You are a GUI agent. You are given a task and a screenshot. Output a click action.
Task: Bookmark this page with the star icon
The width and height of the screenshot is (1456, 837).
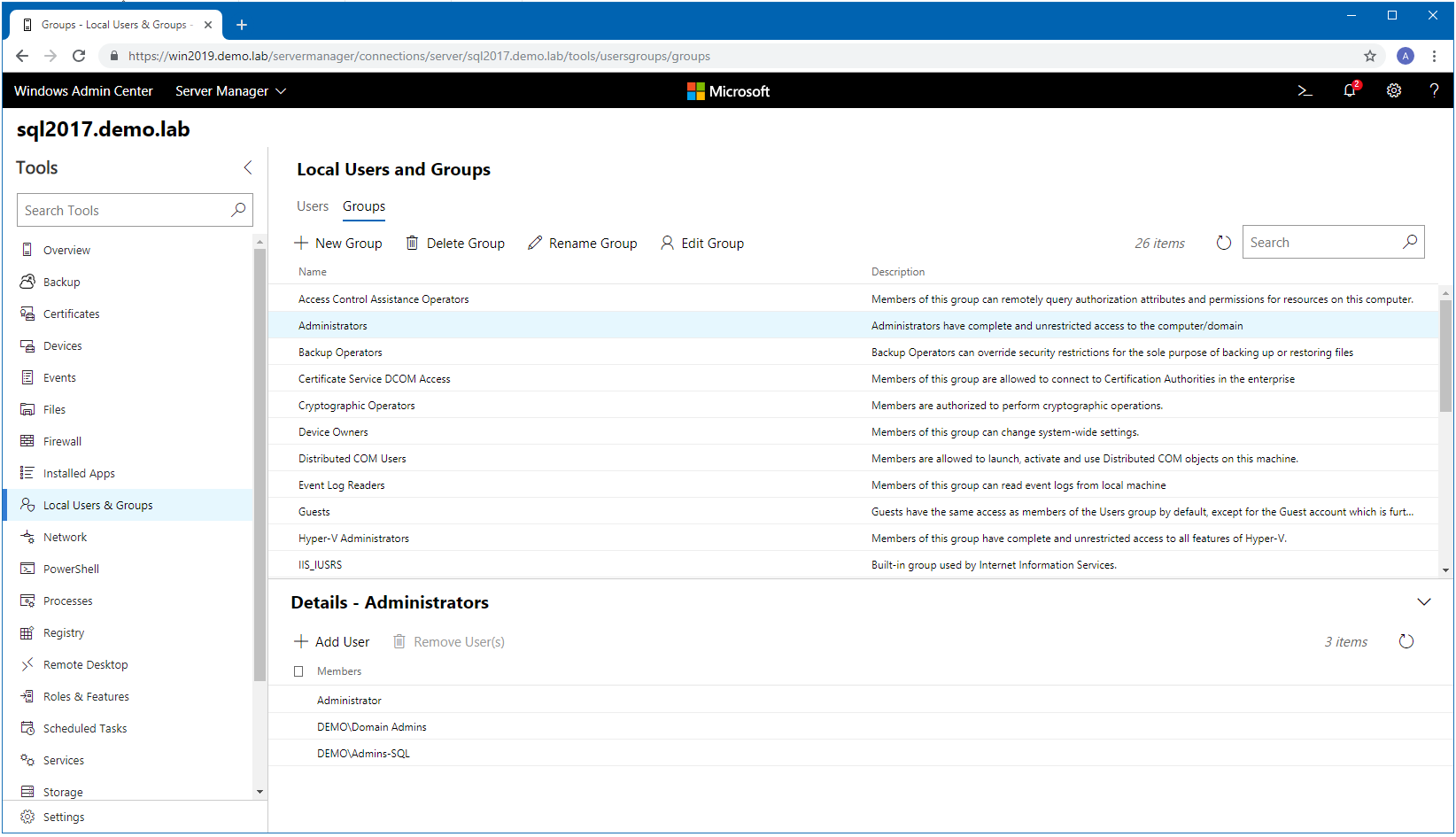click(x=1369, y=56)
